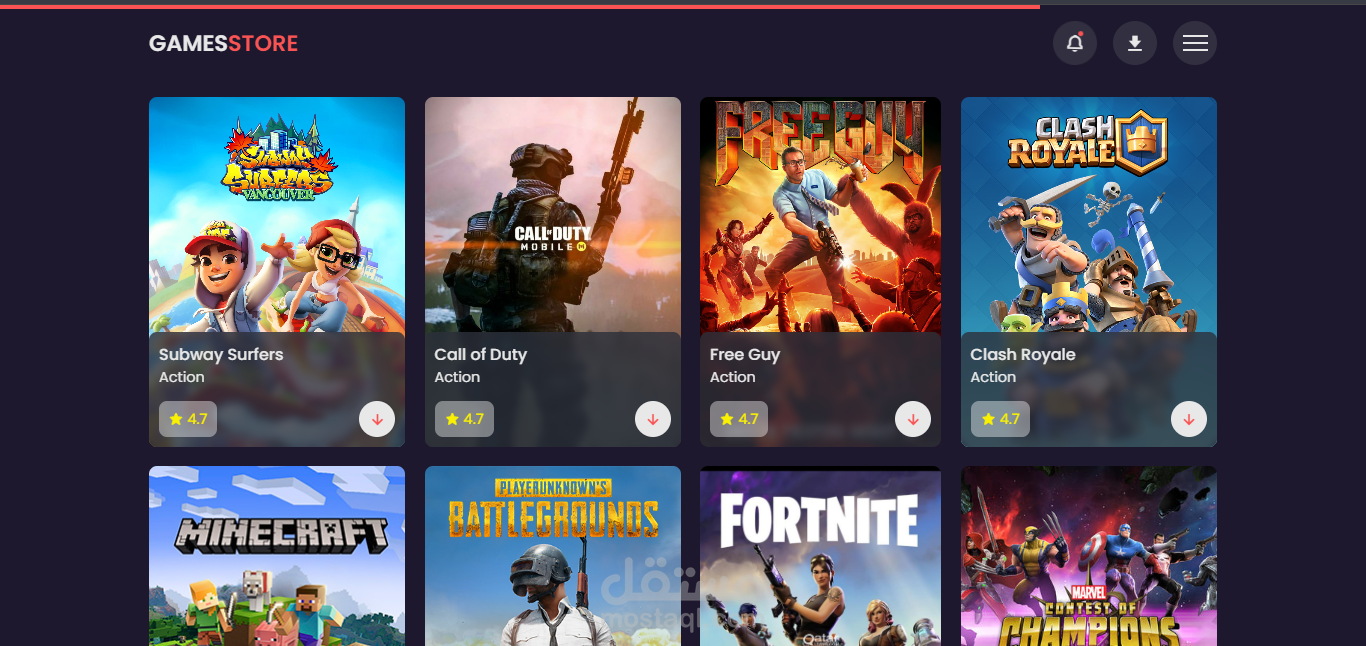The image size is (1366, 646).
Task: Download Subway Surfers via arrow icon
Action: pos(377,420)
